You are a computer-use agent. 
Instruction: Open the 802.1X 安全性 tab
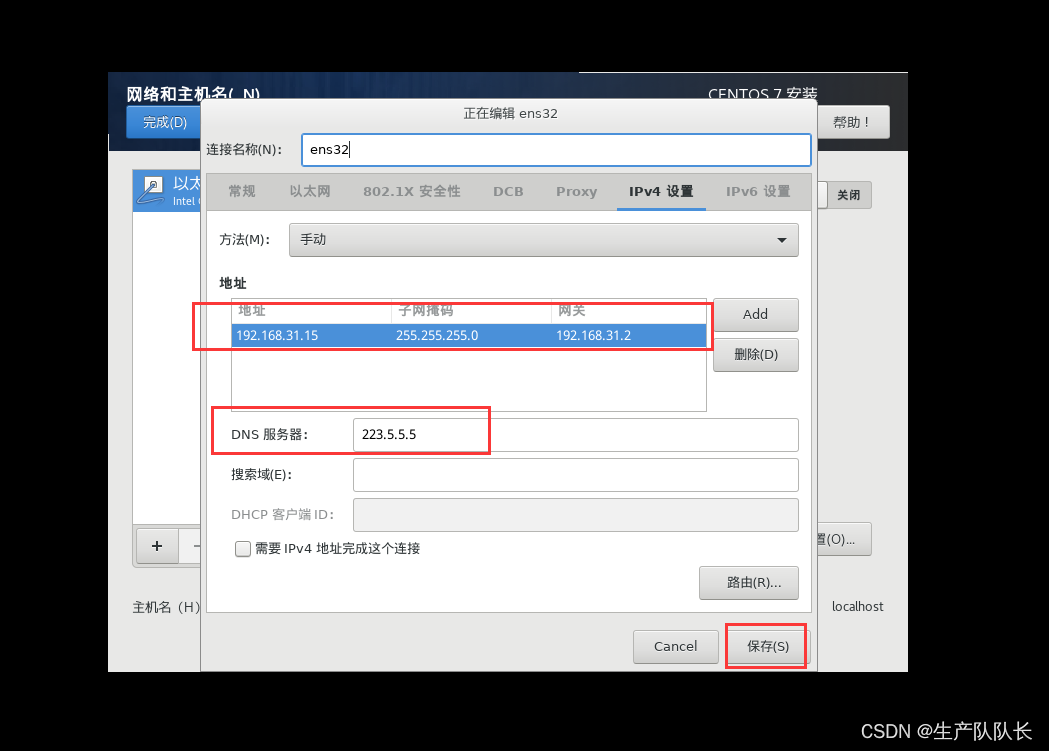click(411, 191)
